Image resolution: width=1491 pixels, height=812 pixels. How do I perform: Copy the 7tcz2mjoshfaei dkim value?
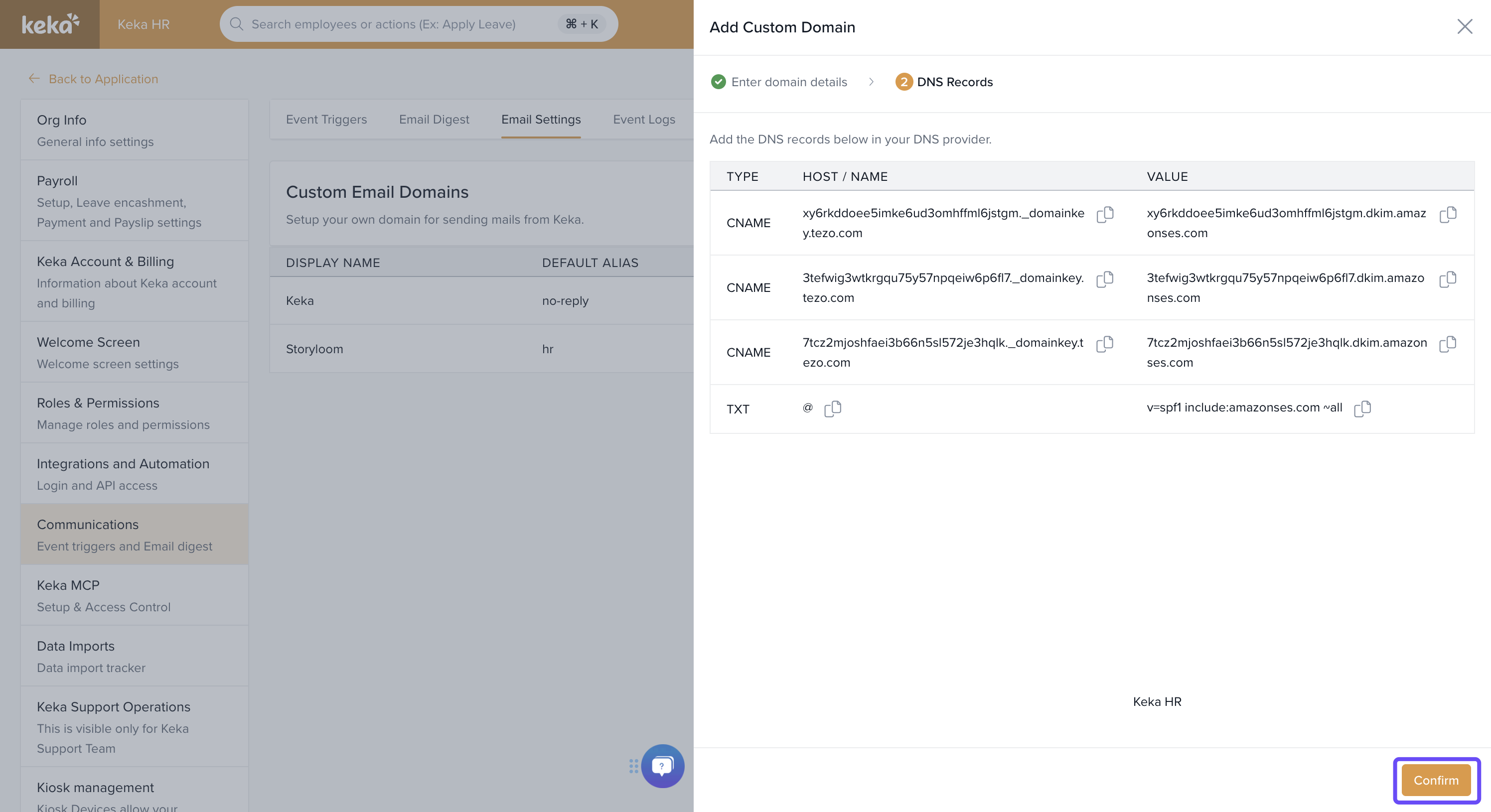coord(1448,344)
